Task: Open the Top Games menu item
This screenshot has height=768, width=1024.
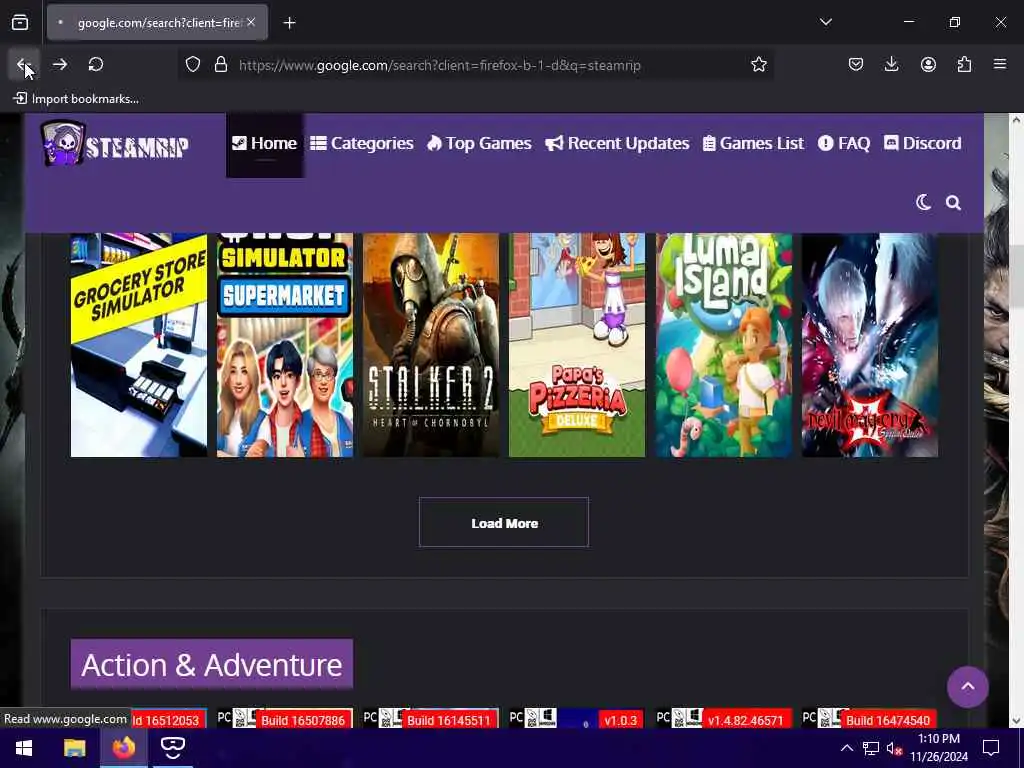Action: click(479, 144)
